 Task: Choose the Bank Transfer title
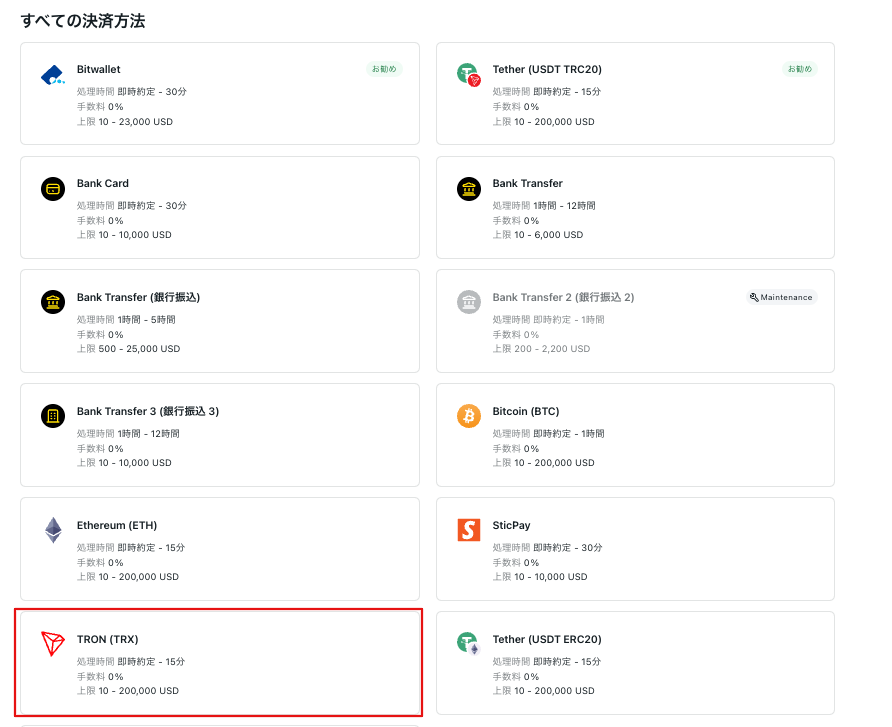pos(527,183)
